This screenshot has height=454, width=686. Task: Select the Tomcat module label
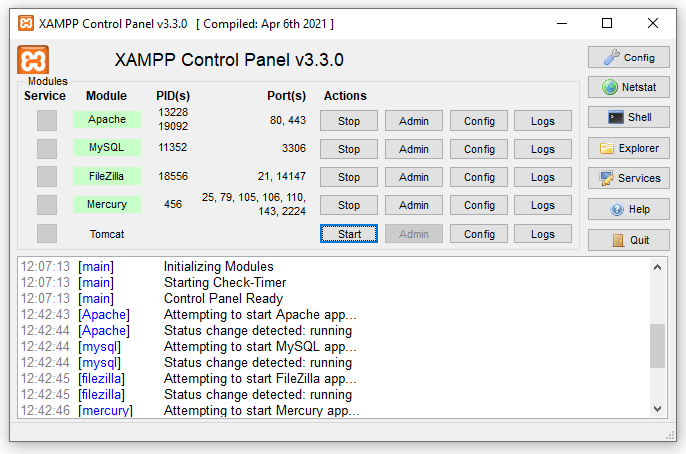click(107, 234)
